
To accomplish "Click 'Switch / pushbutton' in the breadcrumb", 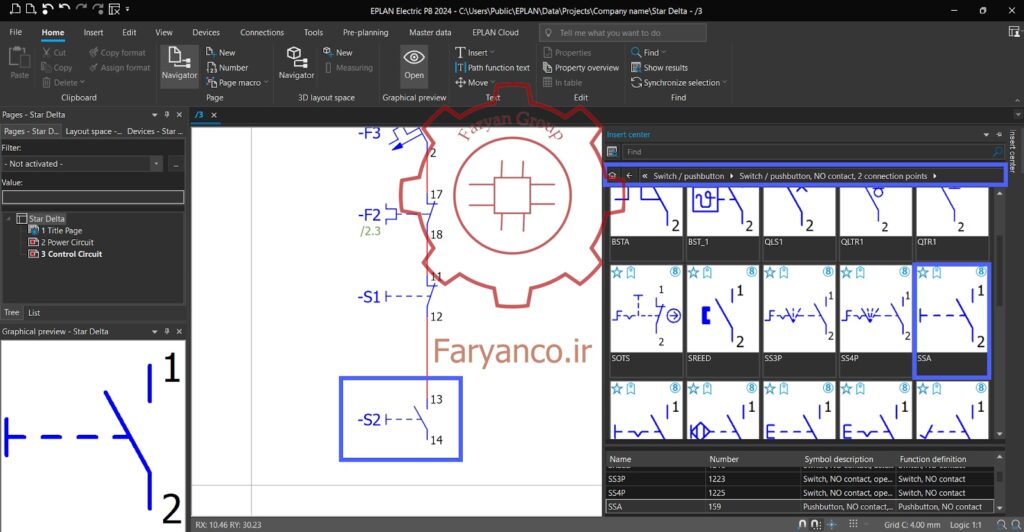I will (688, 176).
